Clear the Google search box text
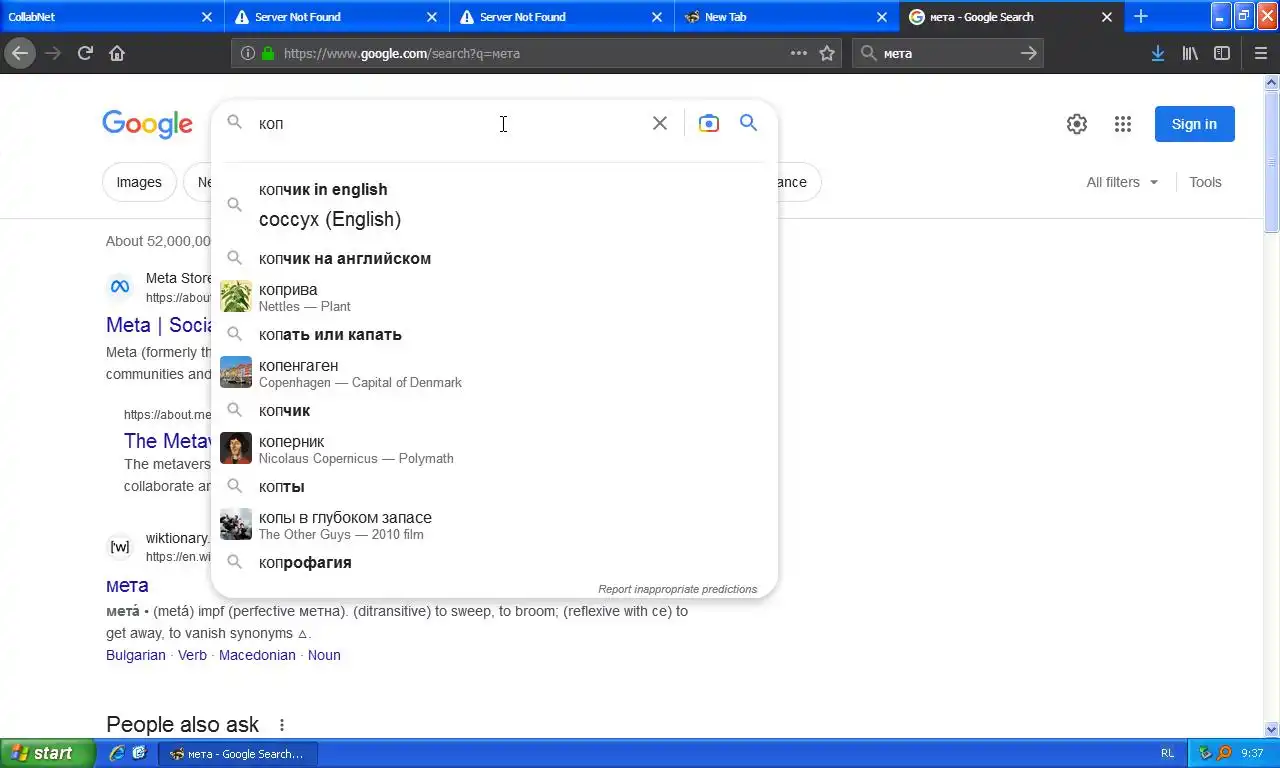 [660, 123]
